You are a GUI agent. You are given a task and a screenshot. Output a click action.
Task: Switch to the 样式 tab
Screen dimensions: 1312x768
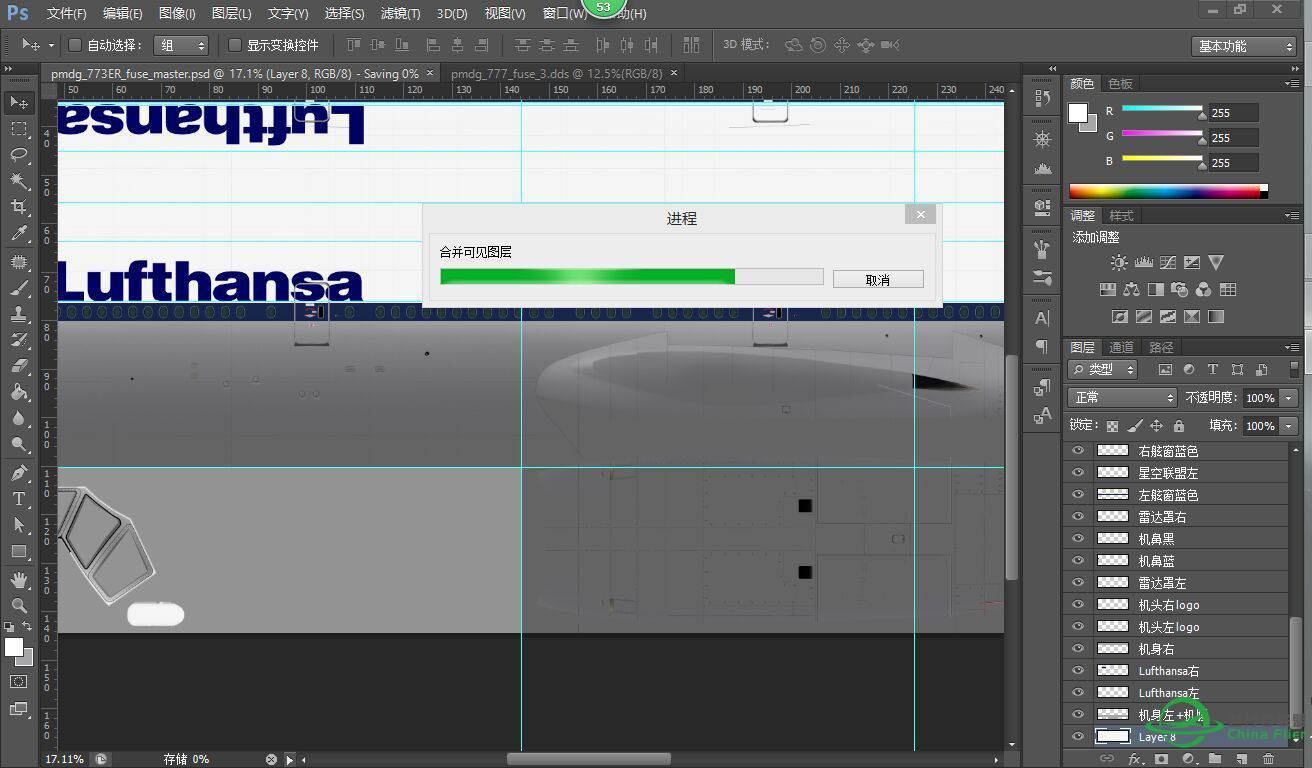1121,215
